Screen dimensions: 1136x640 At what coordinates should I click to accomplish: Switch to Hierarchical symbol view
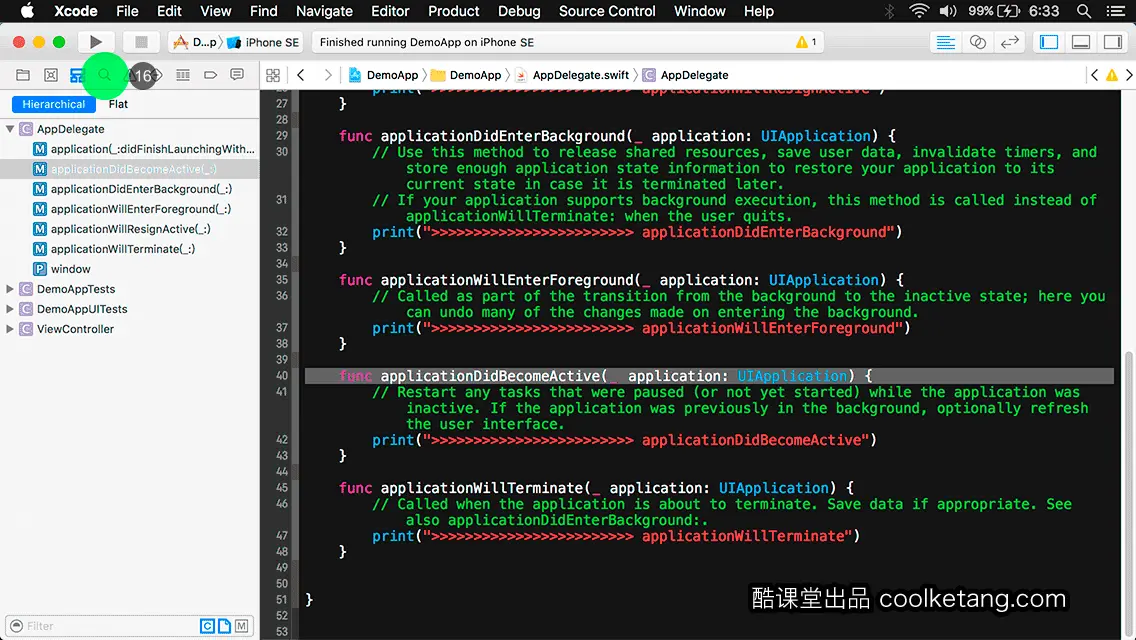coord(54,104)
